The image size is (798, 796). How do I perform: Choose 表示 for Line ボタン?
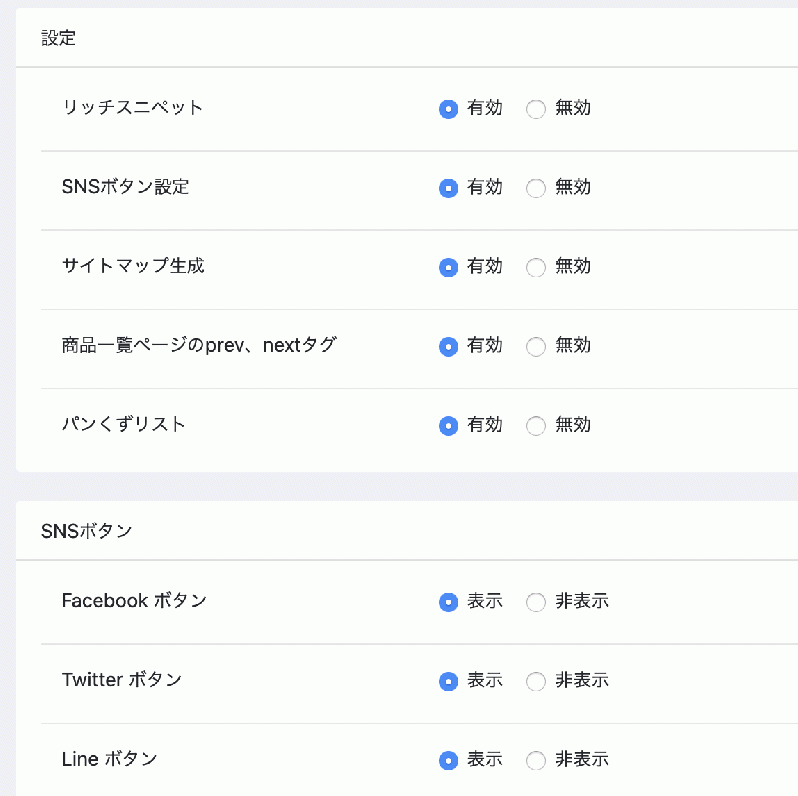448,760
